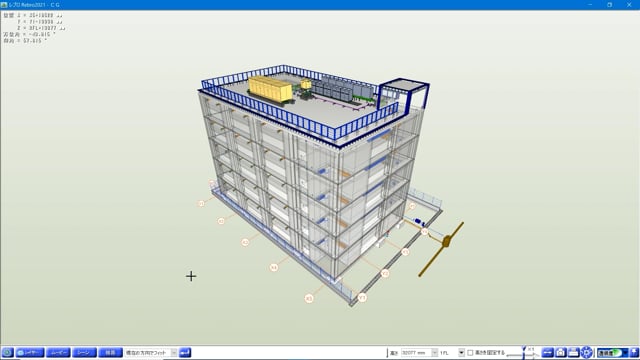Open the シーン (Scene) button
The height and width of the screenshot is (360, 640).
84,352
